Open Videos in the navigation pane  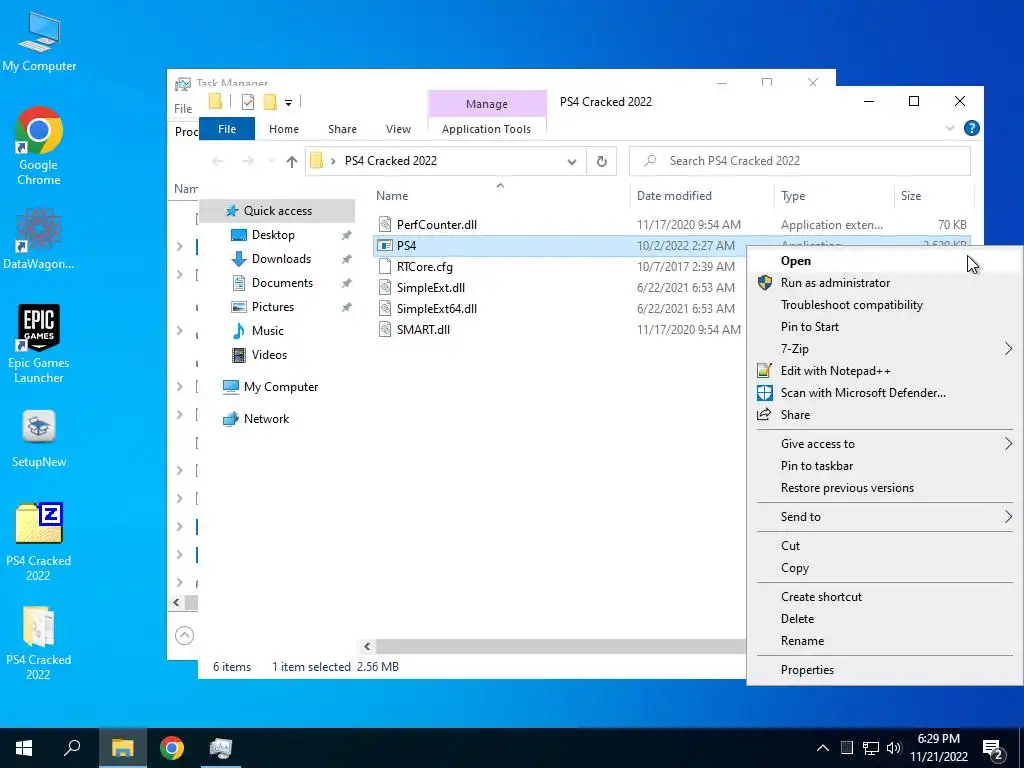point(269,355)
